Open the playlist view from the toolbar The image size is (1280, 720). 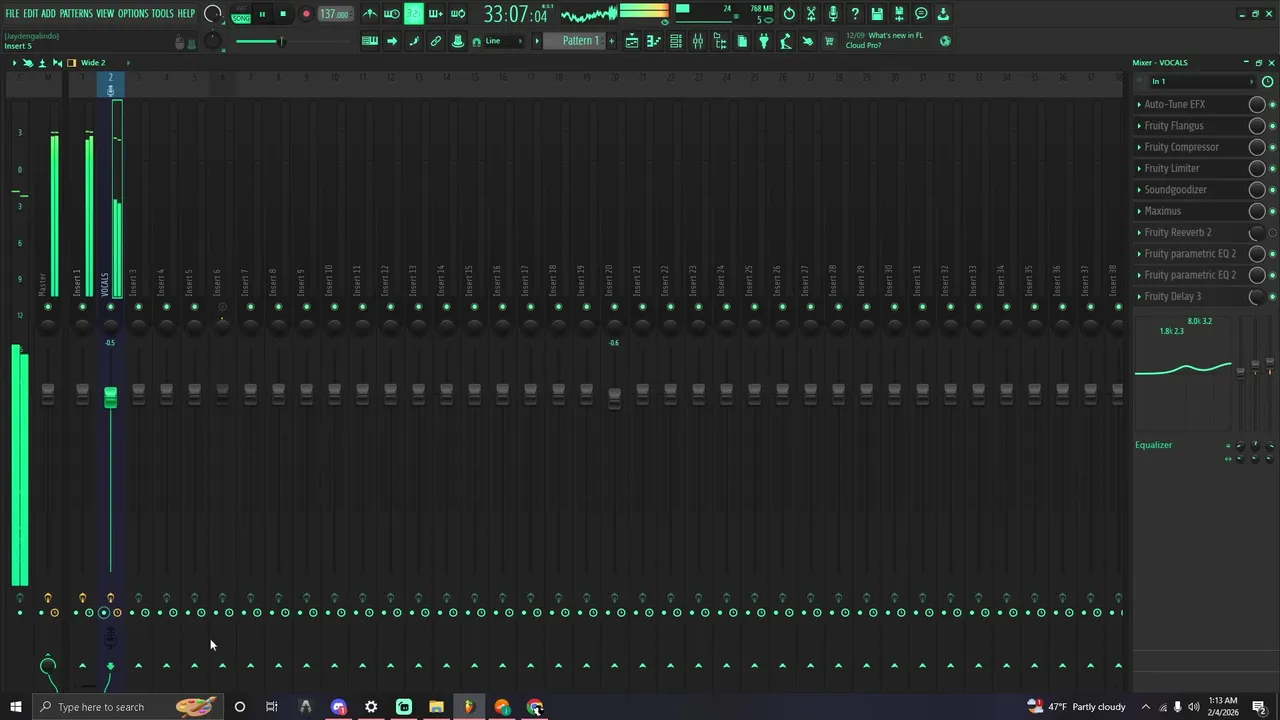point(631,41)
